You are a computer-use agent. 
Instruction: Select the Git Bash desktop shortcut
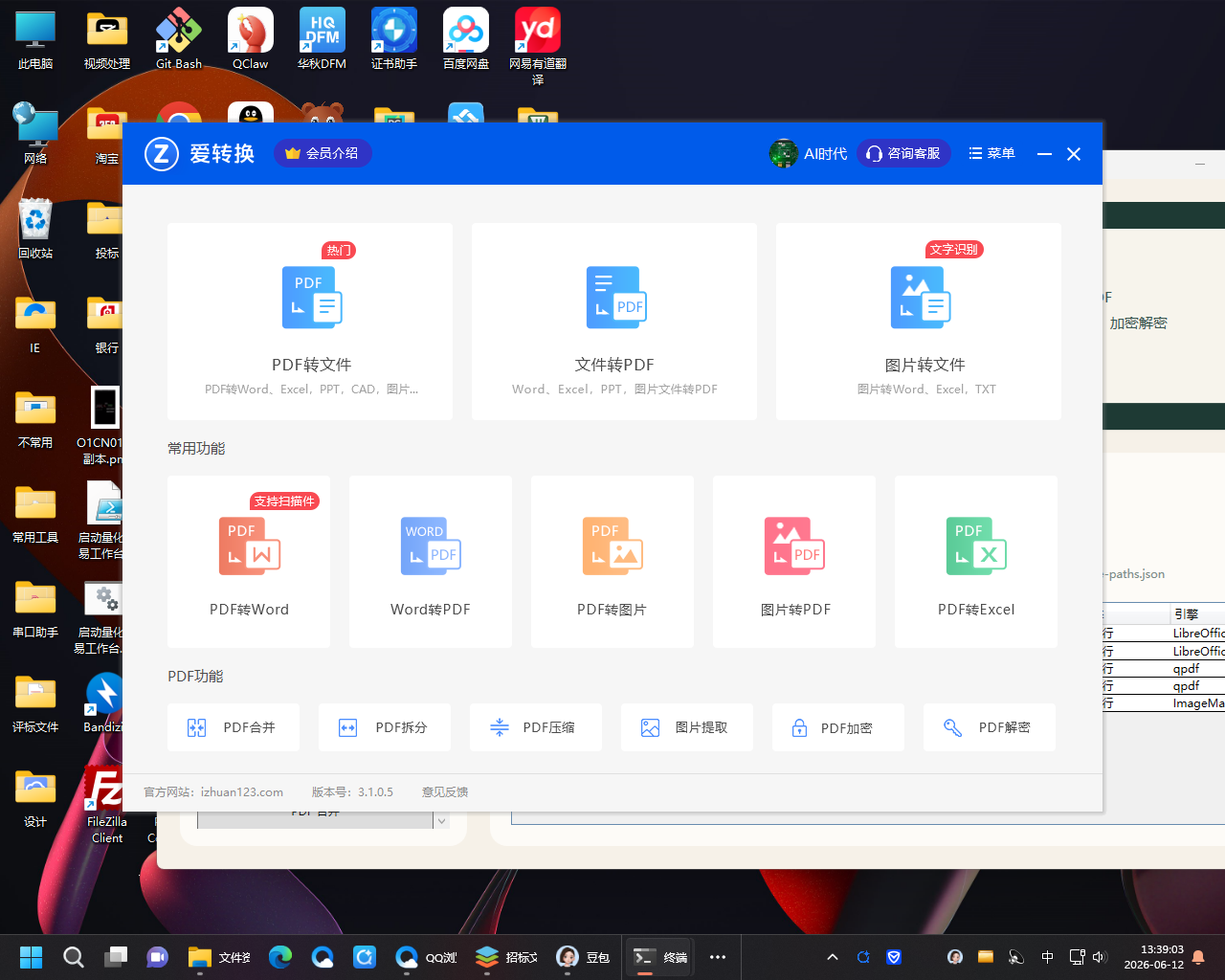coord(179,40)
